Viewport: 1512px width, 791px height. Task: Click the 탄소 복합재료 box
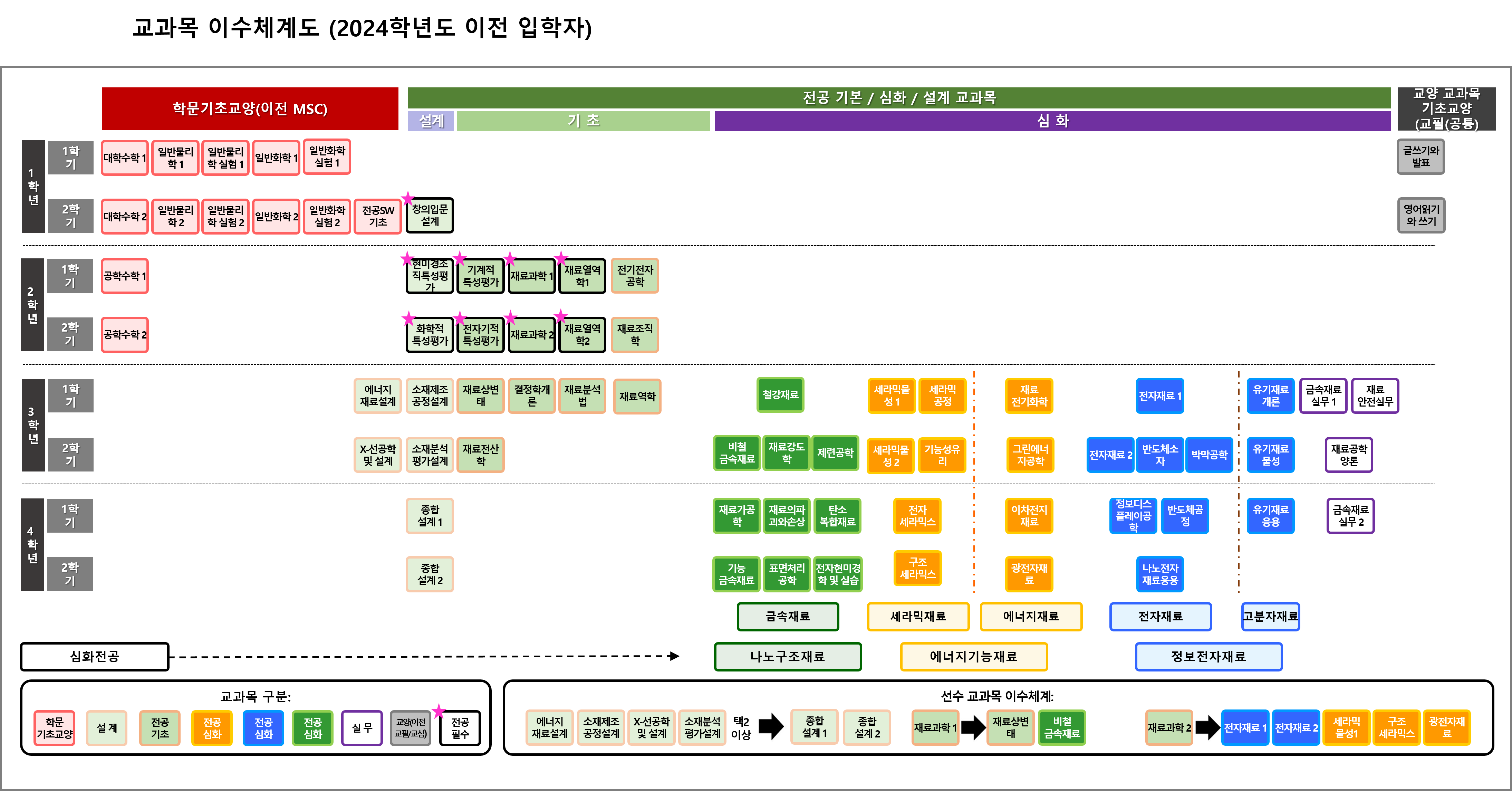click(838, 516)
